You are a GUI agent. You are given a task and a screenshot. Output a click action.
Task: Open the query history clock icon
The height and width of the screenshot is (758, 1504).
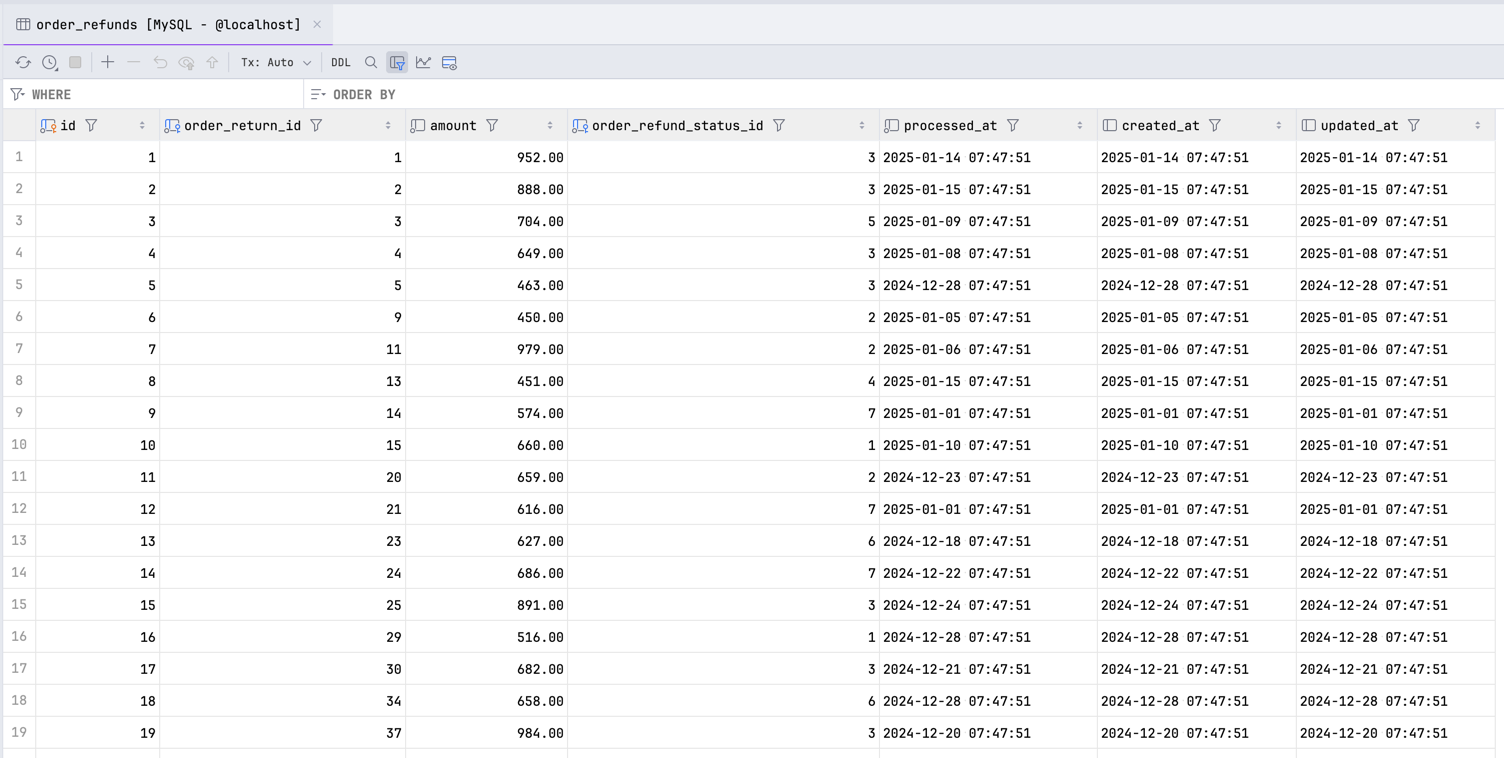click(x=50, y=62)
